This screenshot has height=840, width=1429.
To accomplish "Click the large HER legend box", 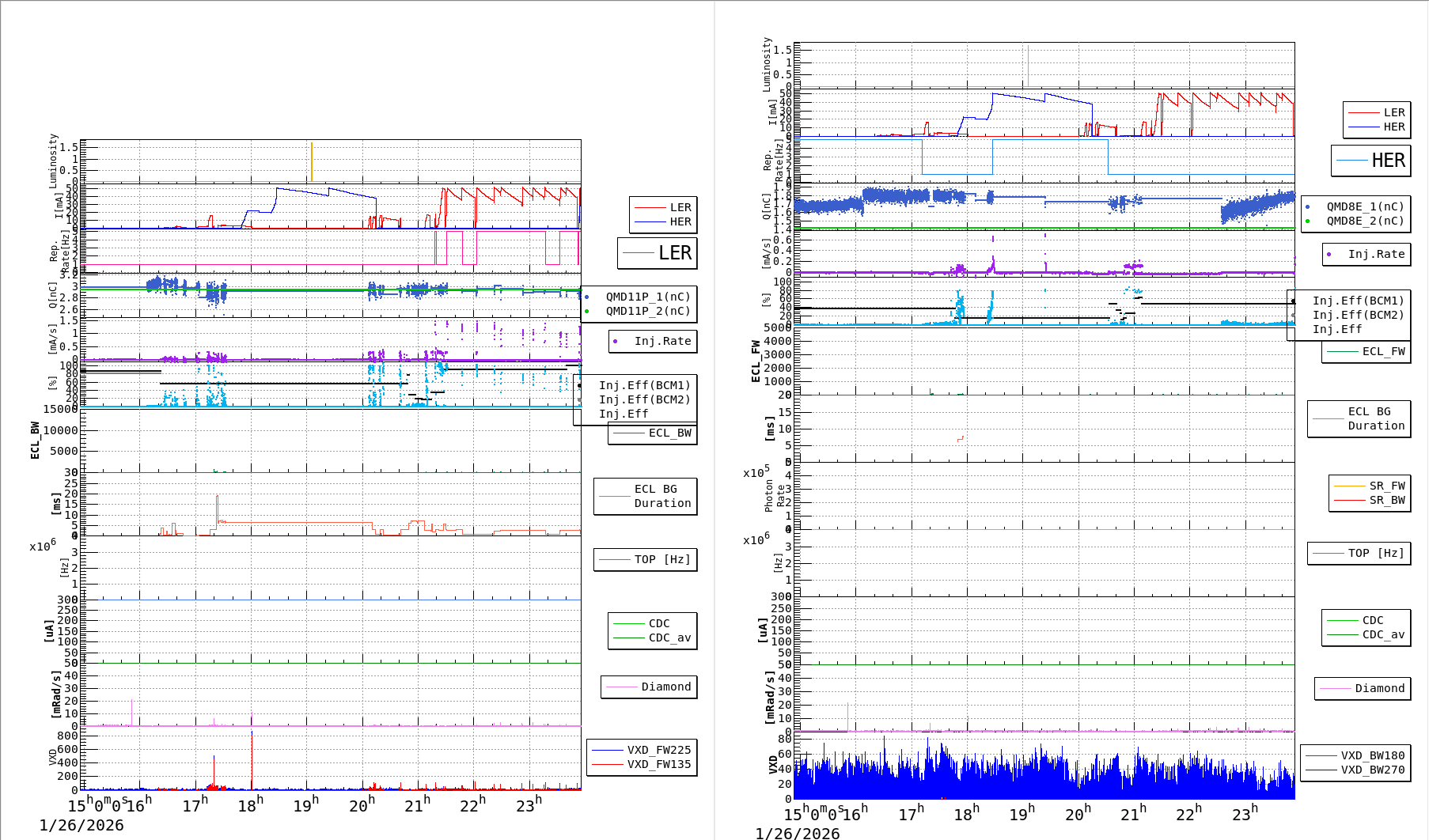I will [x=1371, y=161].
